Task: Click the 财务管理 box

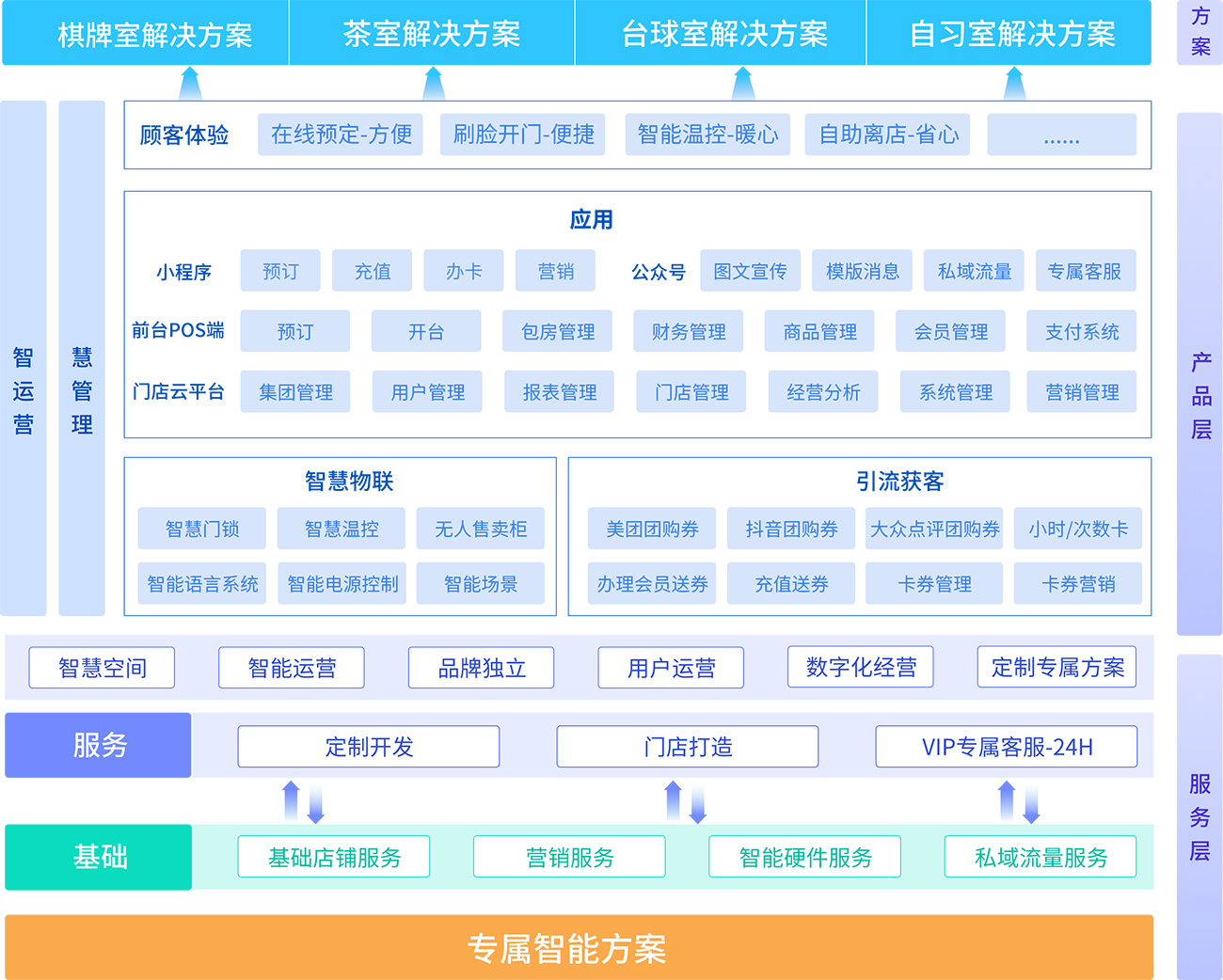Action: [689, 331]
